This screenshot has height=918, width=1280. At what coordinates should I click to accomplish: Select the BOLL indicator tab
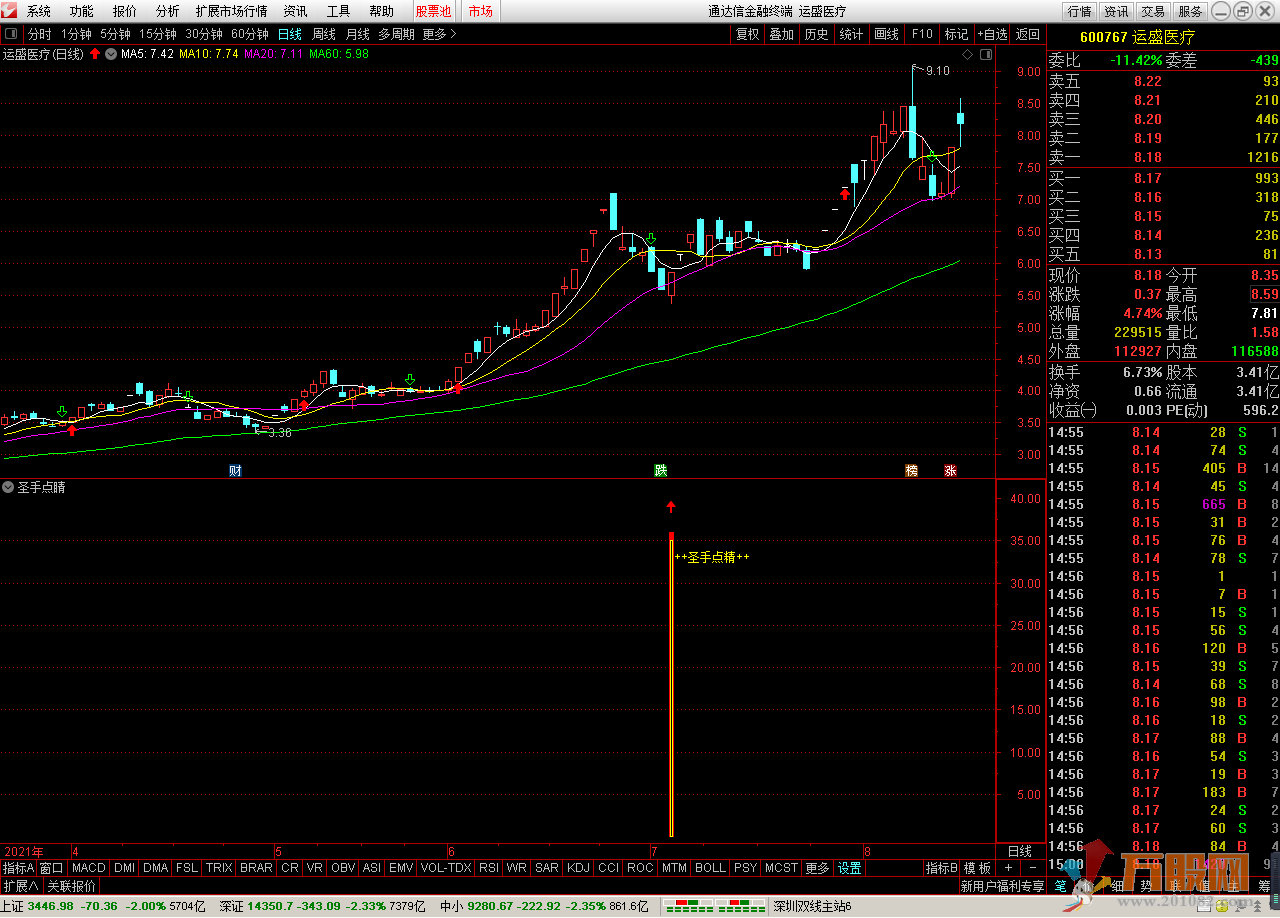pos(710,868)
